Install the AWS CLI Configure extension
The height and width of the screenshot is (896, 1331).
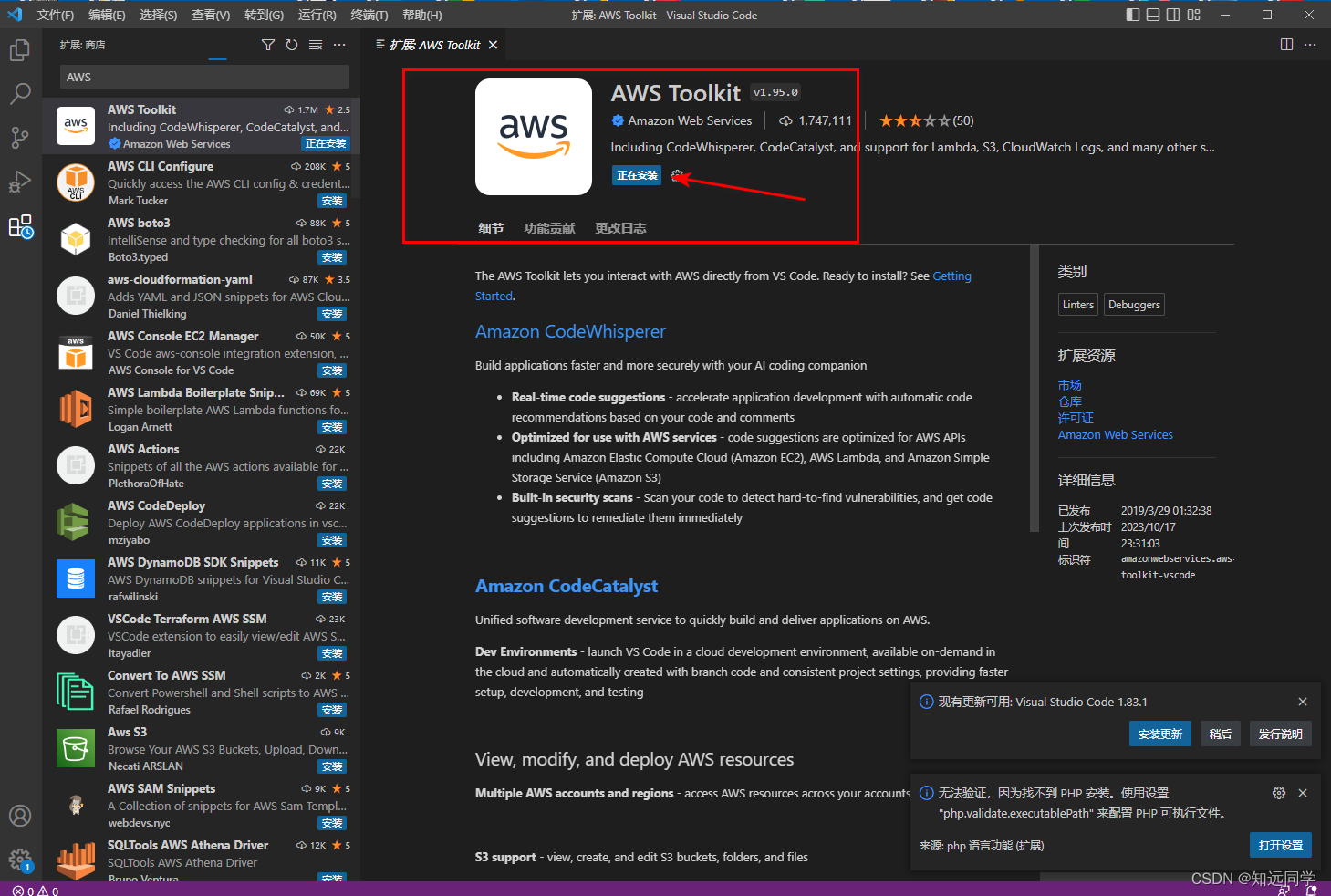332,201
